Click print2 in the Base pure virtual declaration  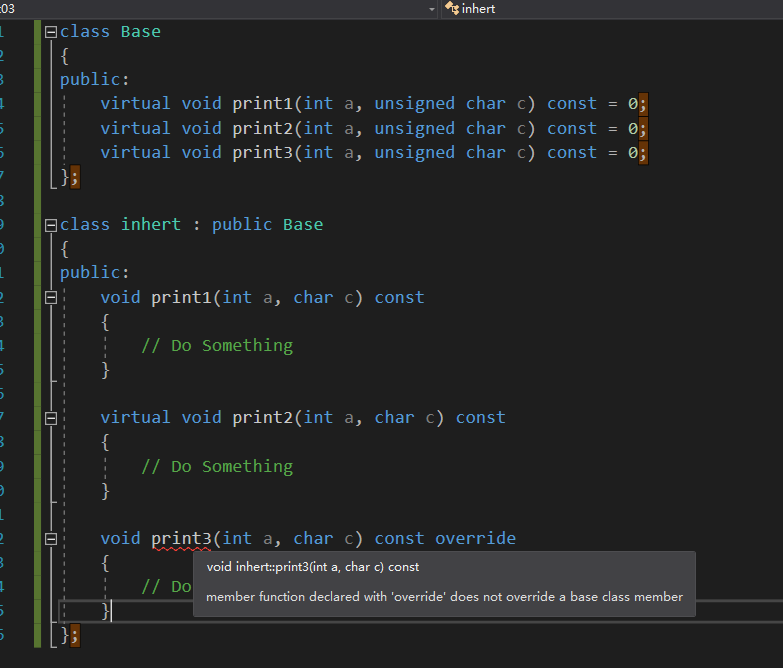pos(262,128)
